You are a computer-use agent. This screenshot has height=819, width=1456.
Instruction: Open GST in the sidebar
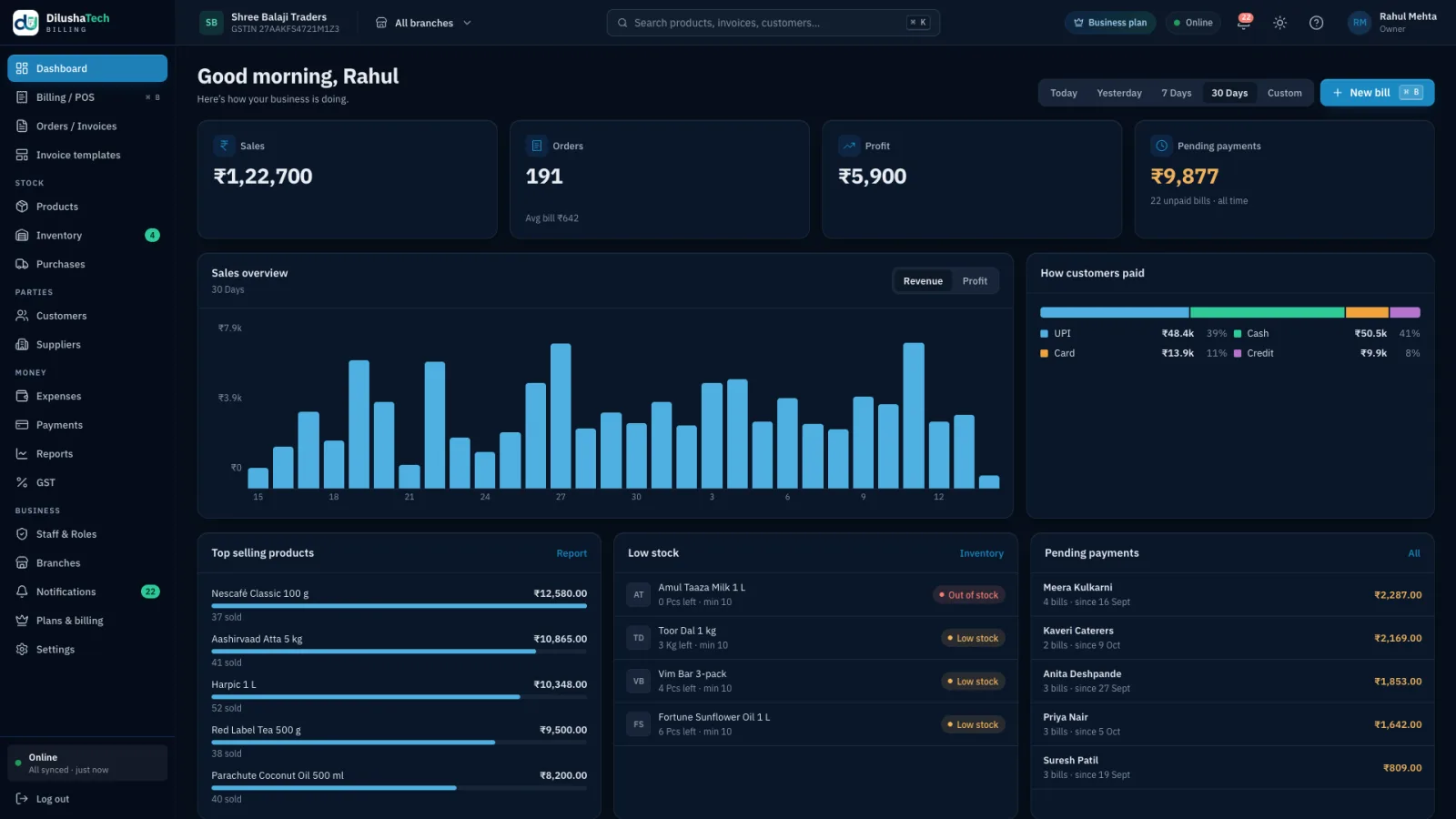pos(87,482)
